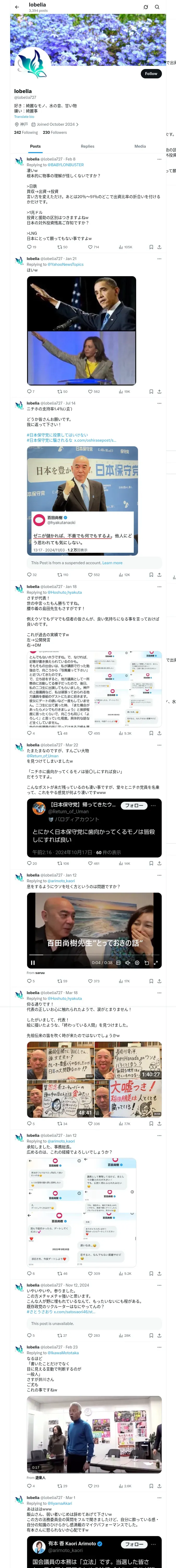Image resolution: width=176 pixels, height=1568 pixels.
Task: Bookmark the Mar 22 post
Action: [x=151, y=863]
